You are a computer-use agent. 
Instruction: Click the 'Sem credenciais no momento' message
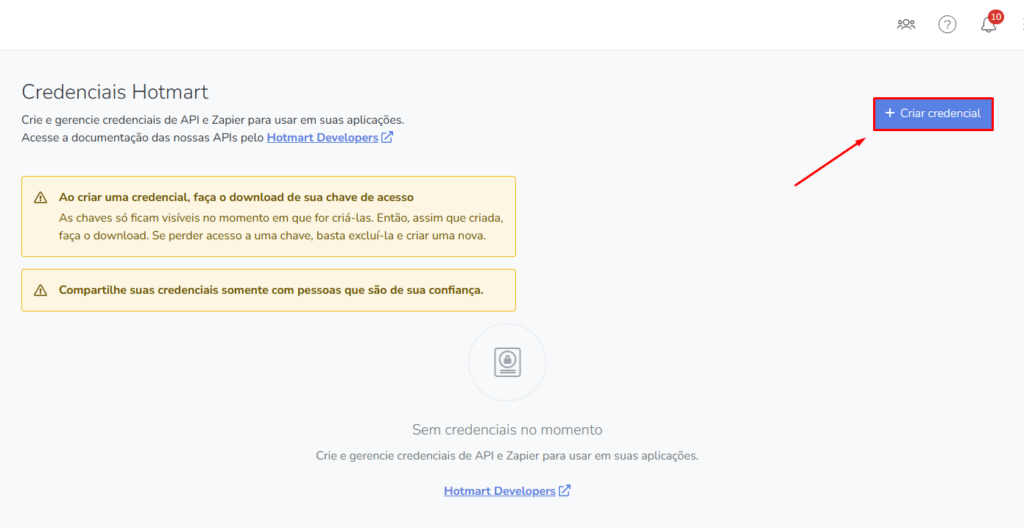tap(507, 429)
